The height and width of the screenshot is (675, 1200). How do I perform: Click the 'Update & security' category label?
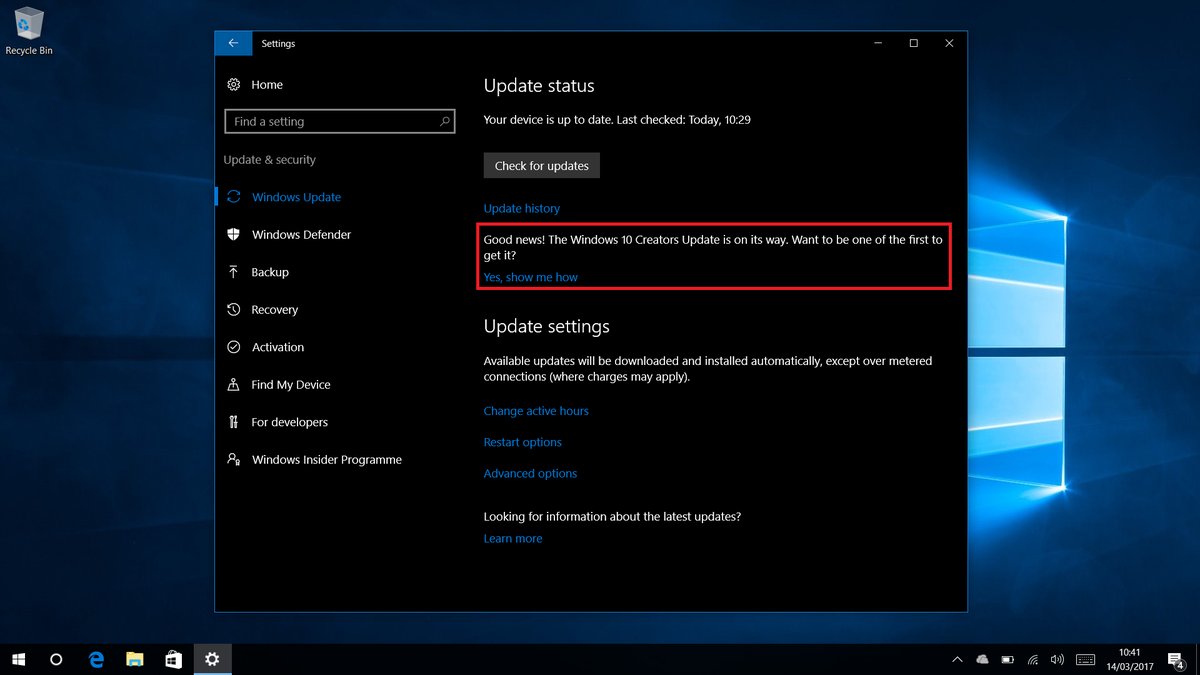pyautogui.click(x=269, y=159)
